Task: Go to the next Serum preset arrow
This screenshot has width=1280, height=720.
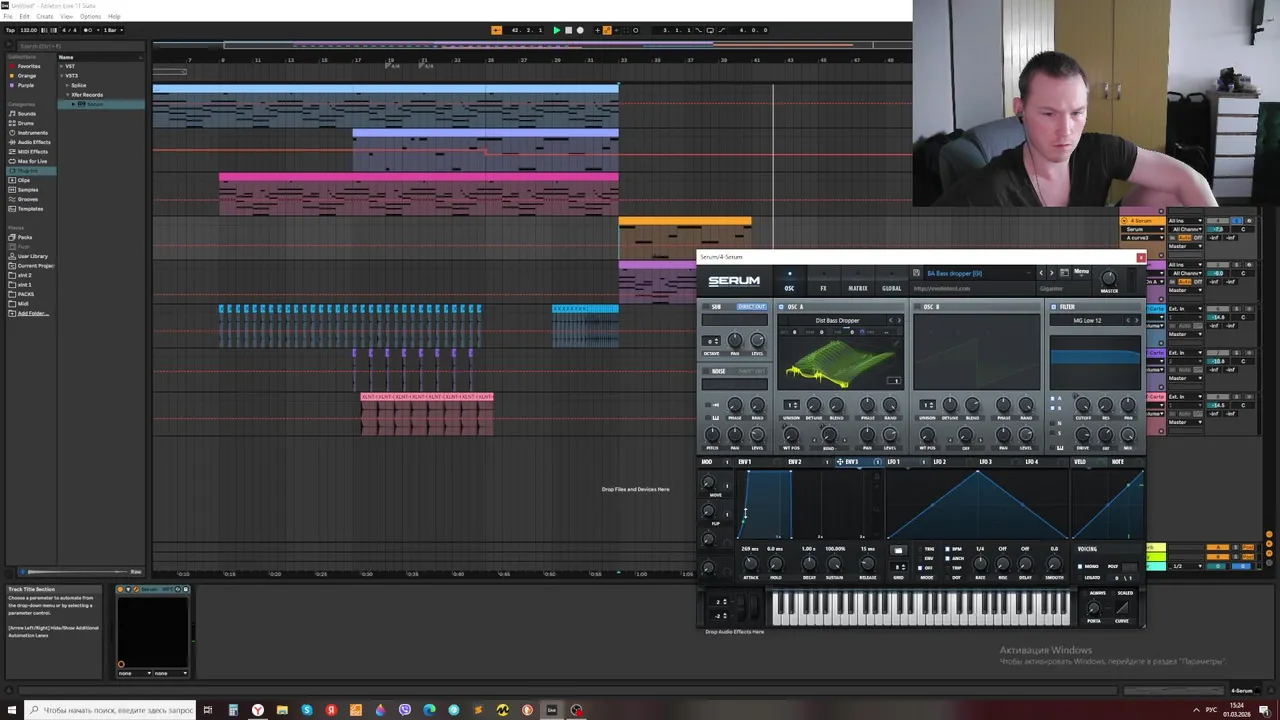Action: tap(1051, 273)
